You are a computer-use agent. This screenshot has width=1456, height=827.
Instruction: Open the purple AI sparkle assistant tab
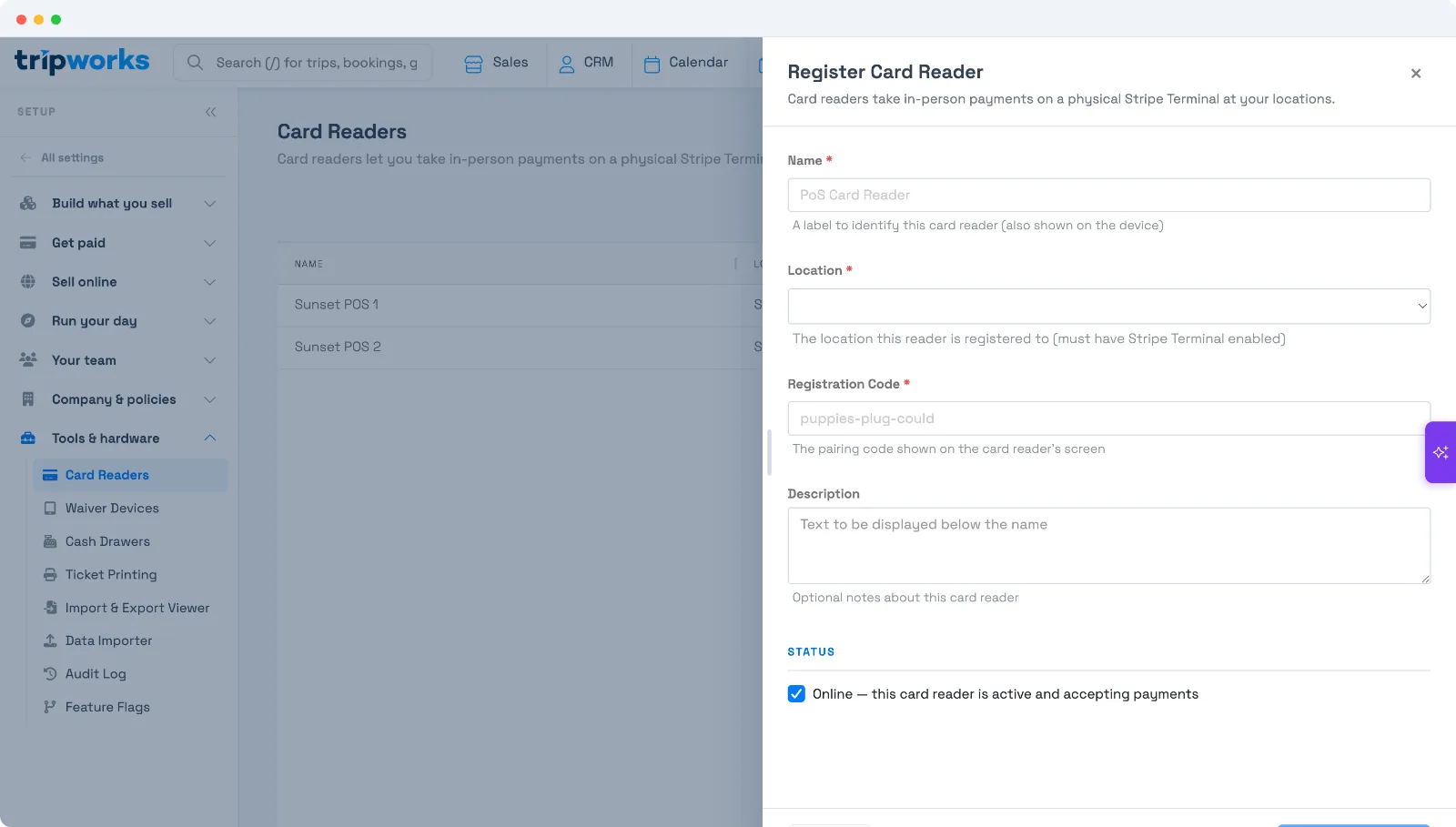[1441, 452]
